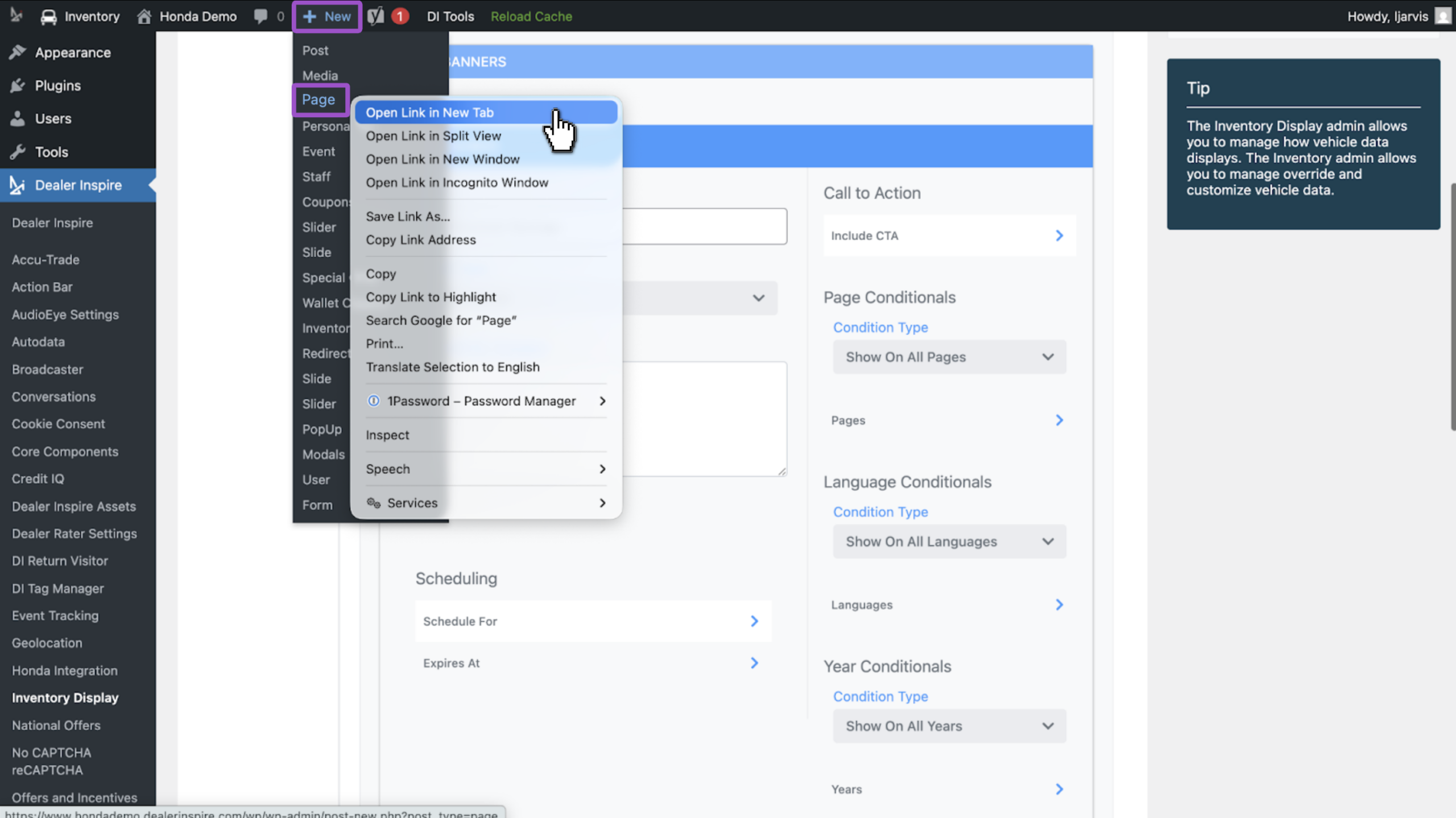Choose Open Link in Incognito Window
1456x818 pixels.
(486, 183)
